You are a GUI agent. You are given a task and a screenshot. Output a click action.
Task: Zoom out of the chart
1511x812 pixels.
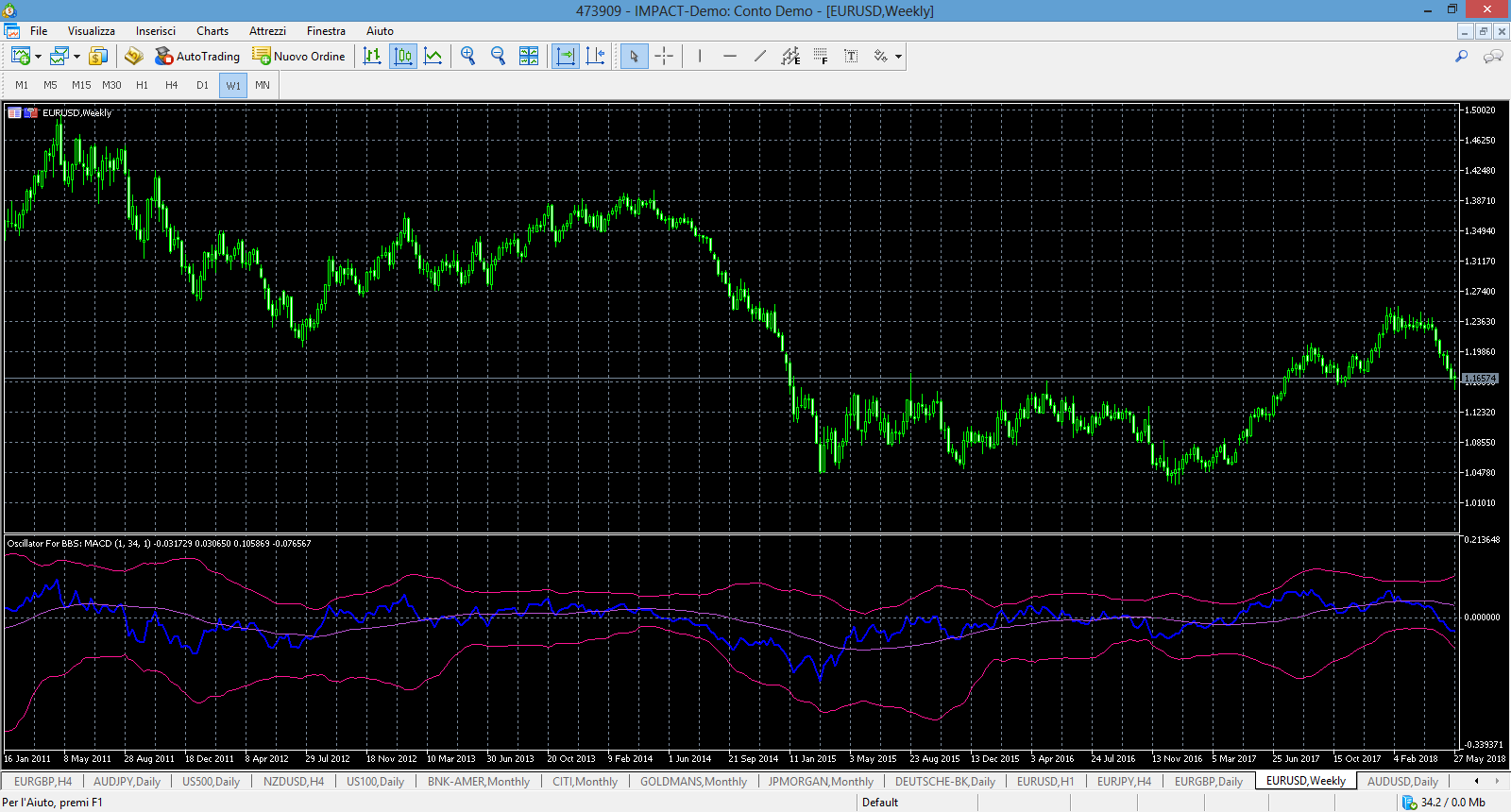pyautogui.click(x=499, y=57)
